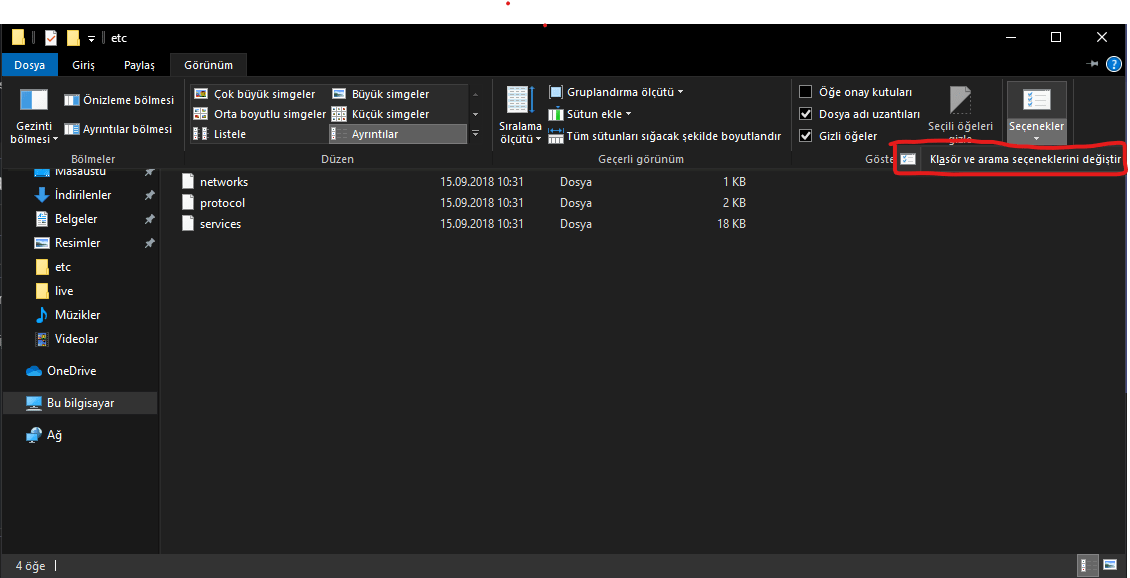Switch layout to Listele

pyautogui.click(x=221, y=134)
